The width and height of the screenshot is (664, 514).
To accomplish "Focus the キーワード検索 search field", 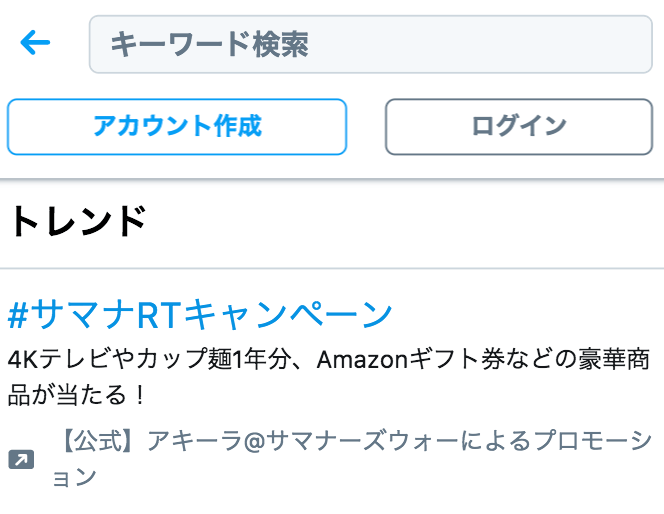I will coord(370,44).
